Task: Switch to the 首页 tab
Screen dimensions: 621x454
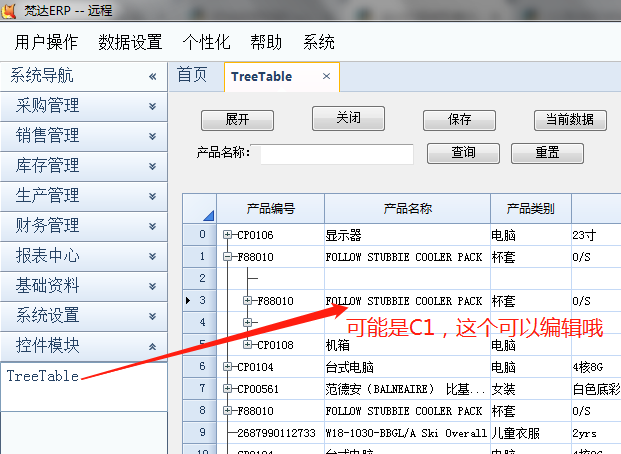Action: tap(192, 76)
